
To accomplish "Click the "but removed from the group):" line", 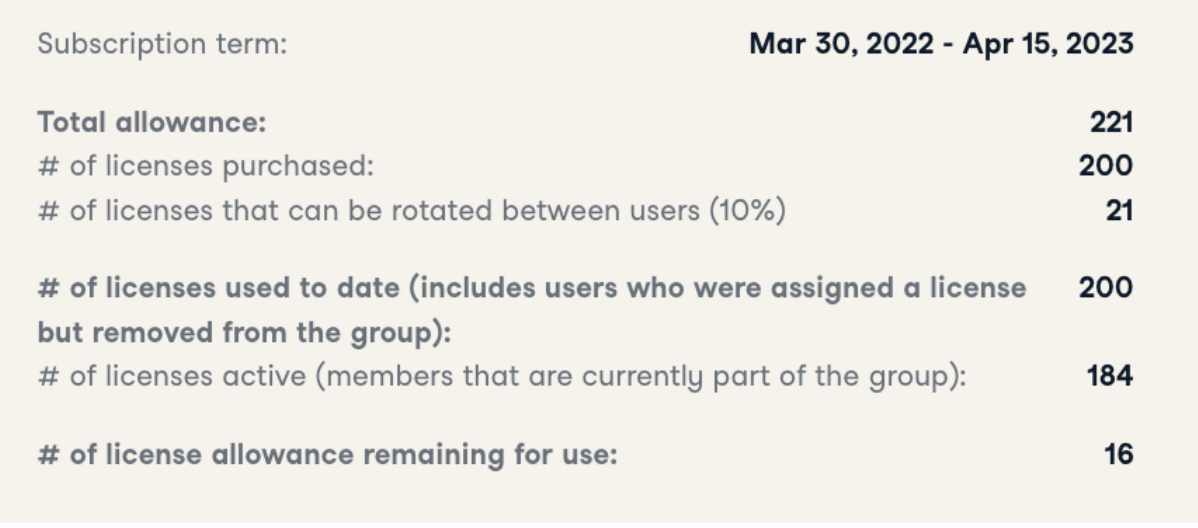I will [x=244, y=333].
